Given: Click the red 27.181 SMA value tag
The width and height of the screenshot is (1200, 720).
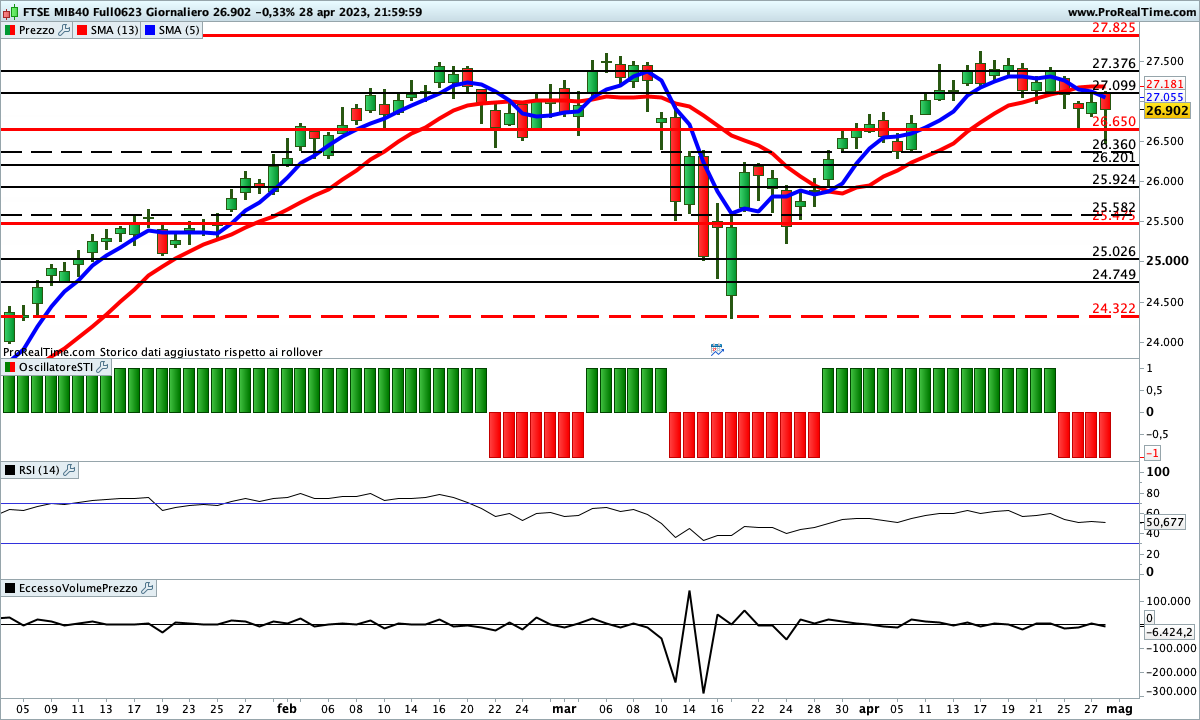Looking at the screenshot, I should [x=1165, y=84].
